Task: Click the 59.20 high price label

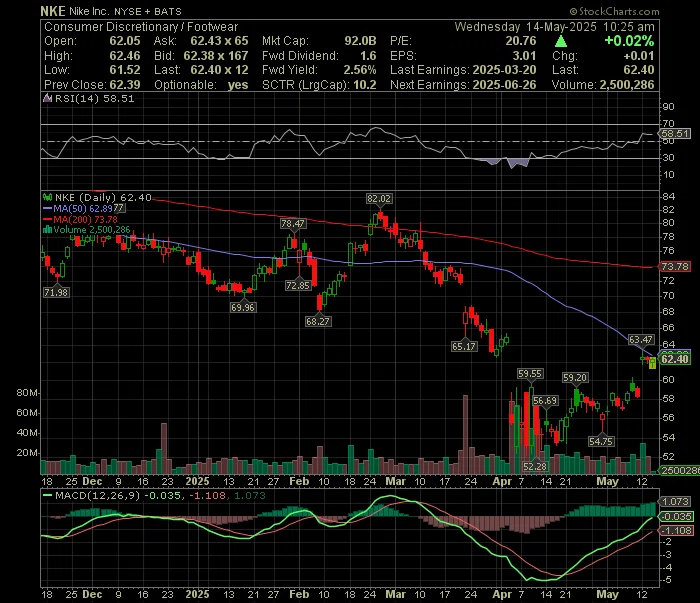Action: pyautogui.click(x=575, y=378)
